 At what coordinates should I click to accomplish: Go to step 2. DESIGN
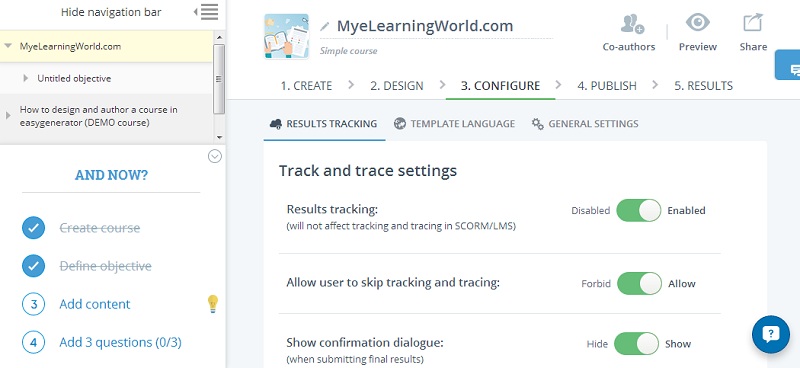click(x=396, y=86)
